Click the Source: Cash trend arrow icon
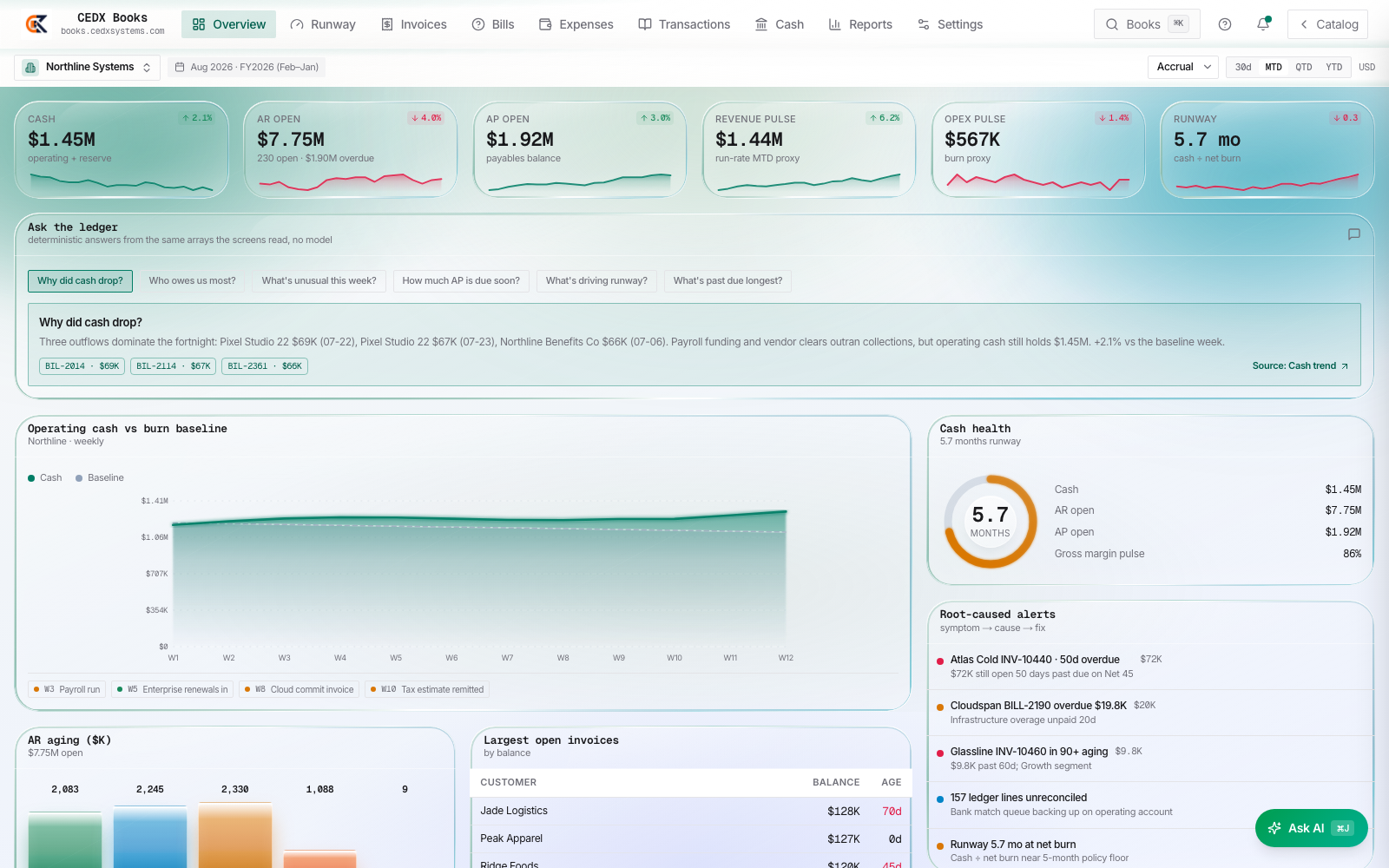This screenshot has height=868, width=1389. (1345, 366)
